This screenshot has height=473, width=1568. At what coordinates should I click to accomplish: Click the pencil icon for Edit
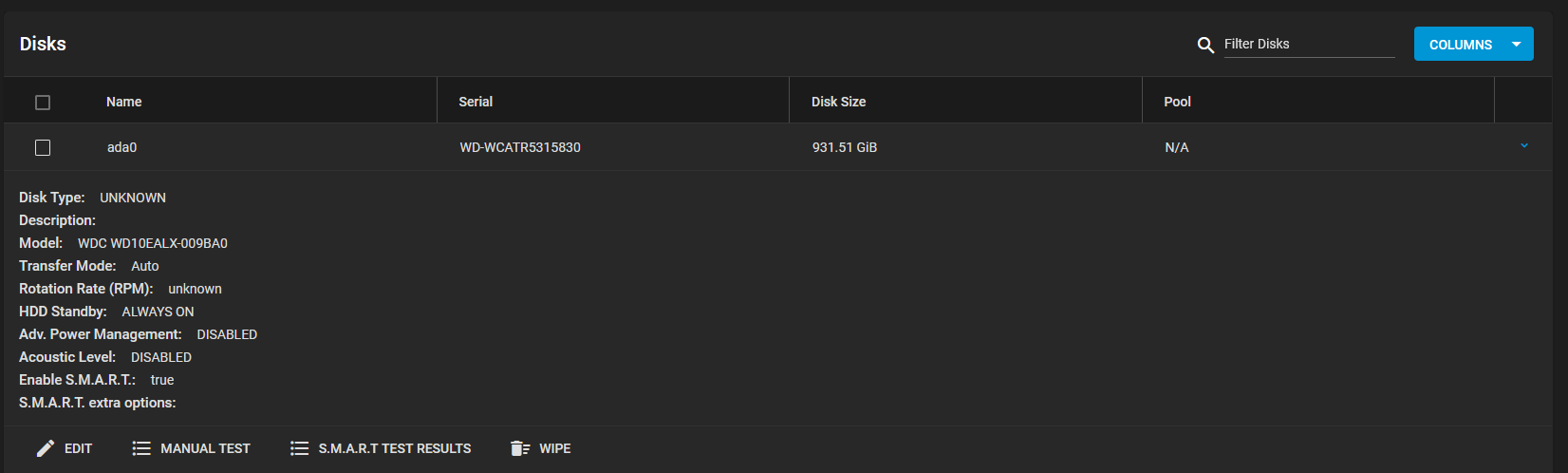tap(46, 448)
